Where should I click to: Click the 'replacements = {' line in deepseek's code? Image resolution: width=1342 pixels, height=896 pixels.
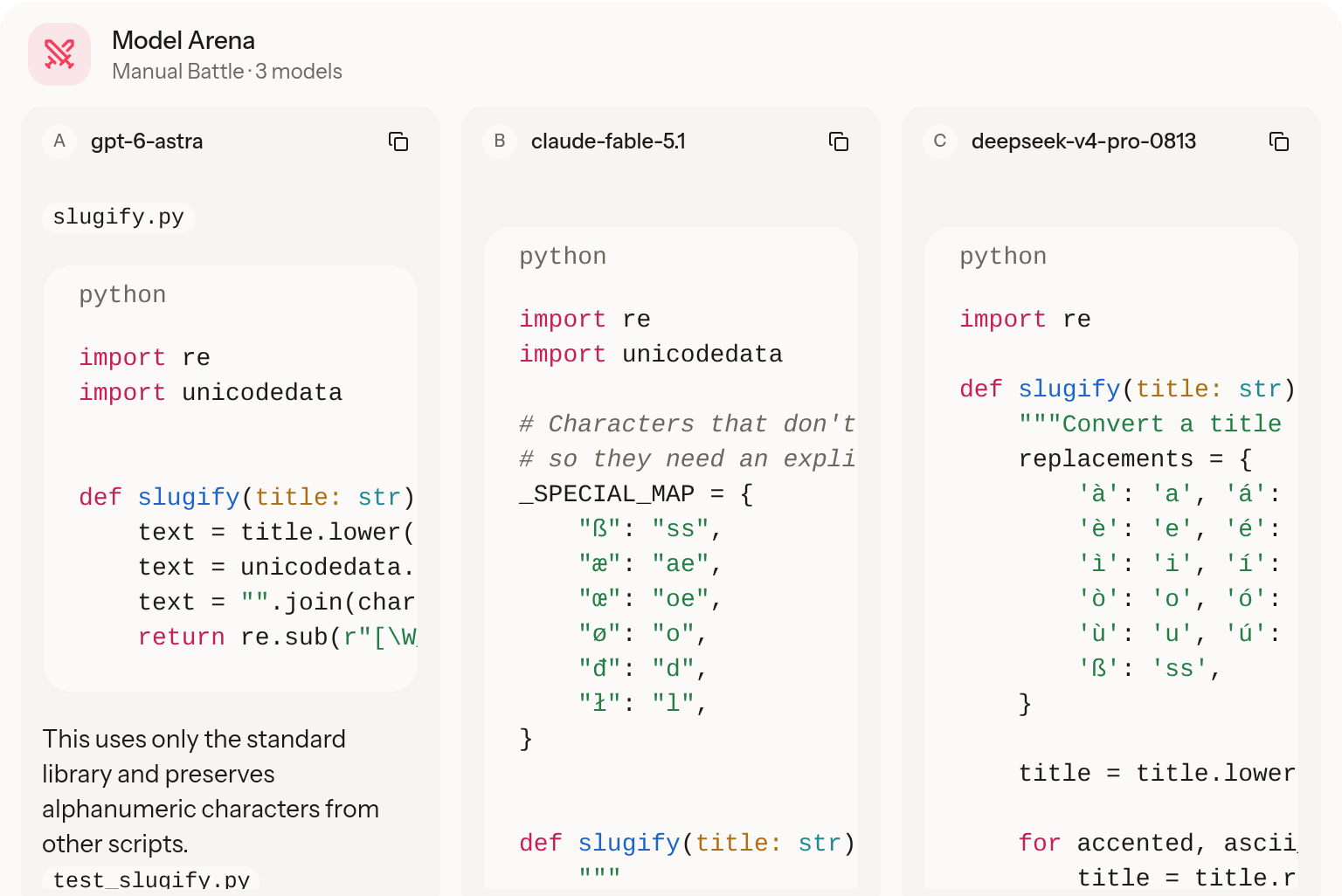pos(1136,459)
